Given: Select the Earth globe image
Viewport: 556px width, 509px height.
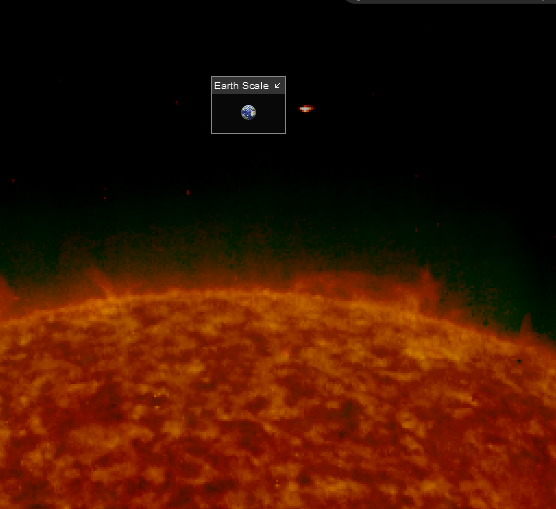Looking at the screenshot, I should pos(248,112).
